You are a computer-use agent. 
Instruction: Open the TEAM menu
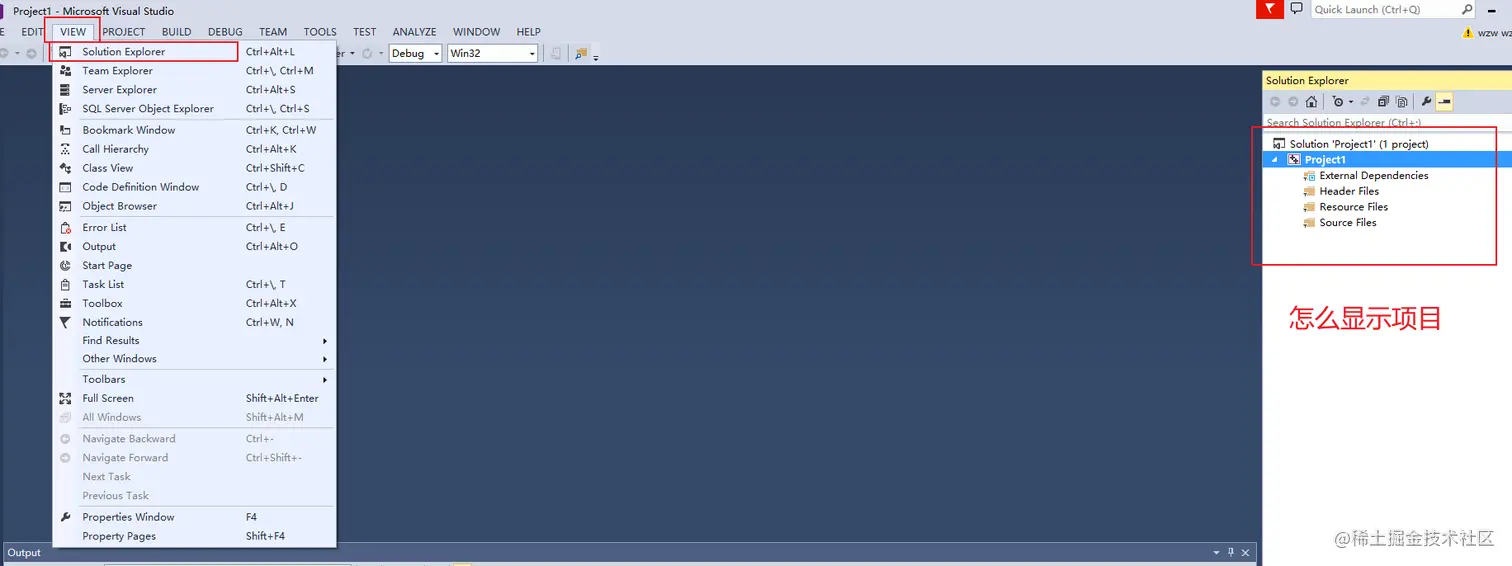(x=273, y=32)
